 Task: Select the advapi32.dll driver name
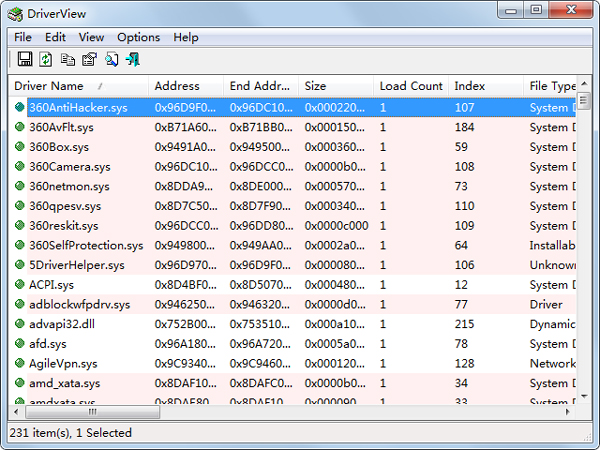click(x=62, y=324)
